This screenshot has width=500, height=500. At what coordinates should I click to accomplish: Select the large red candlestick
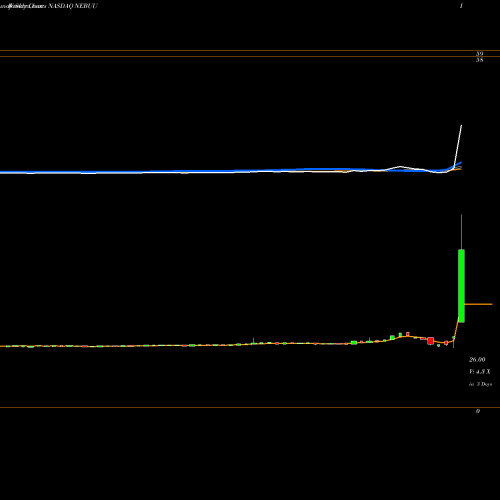[x=430, y=341]
